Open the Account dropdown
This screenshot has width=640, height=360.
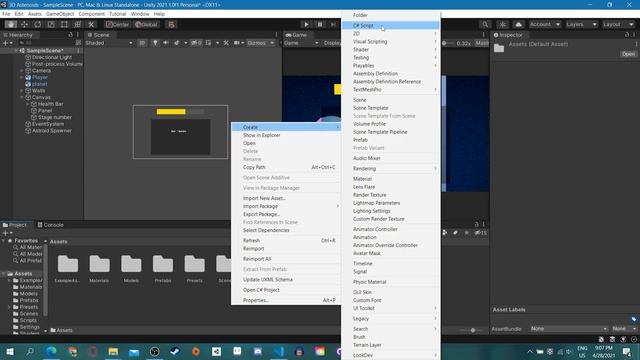(544, 24)
